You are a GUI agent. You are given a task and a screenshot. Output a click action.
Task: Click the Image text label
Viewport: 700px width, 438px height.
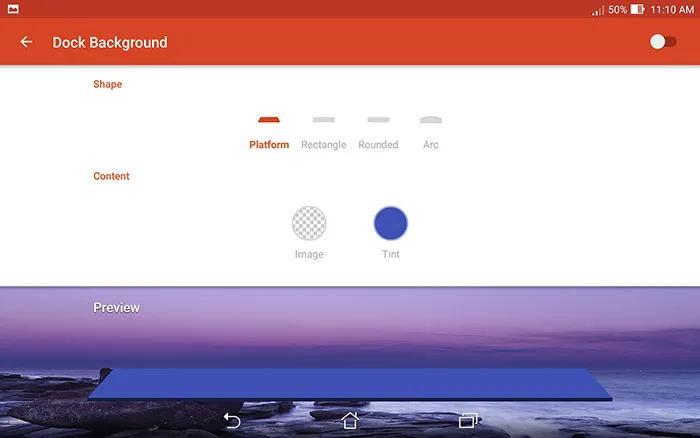click(309, 254)
